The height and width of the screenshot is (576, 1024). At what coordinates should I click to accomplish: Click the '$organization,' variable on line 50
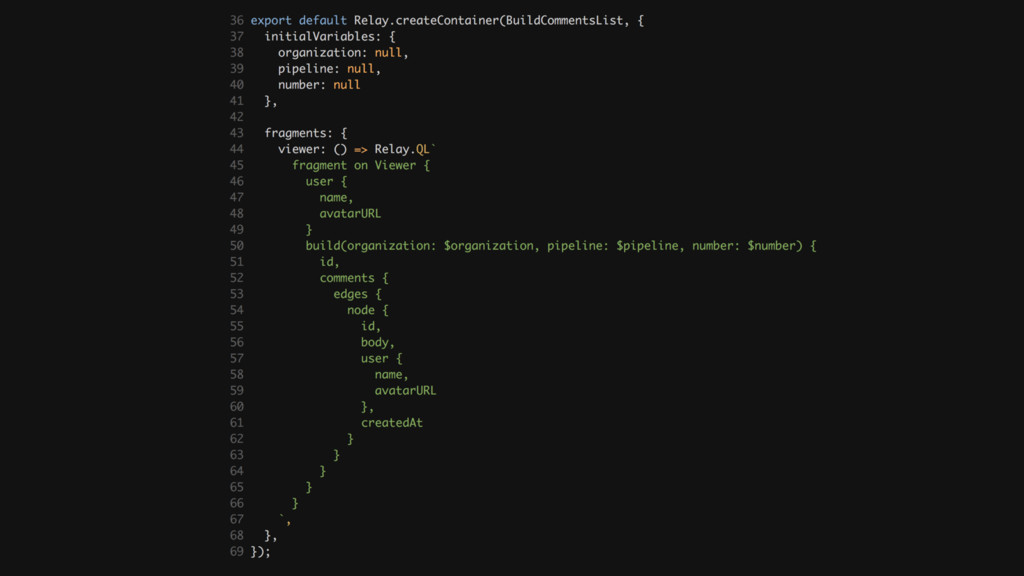(x=492, y=246)
